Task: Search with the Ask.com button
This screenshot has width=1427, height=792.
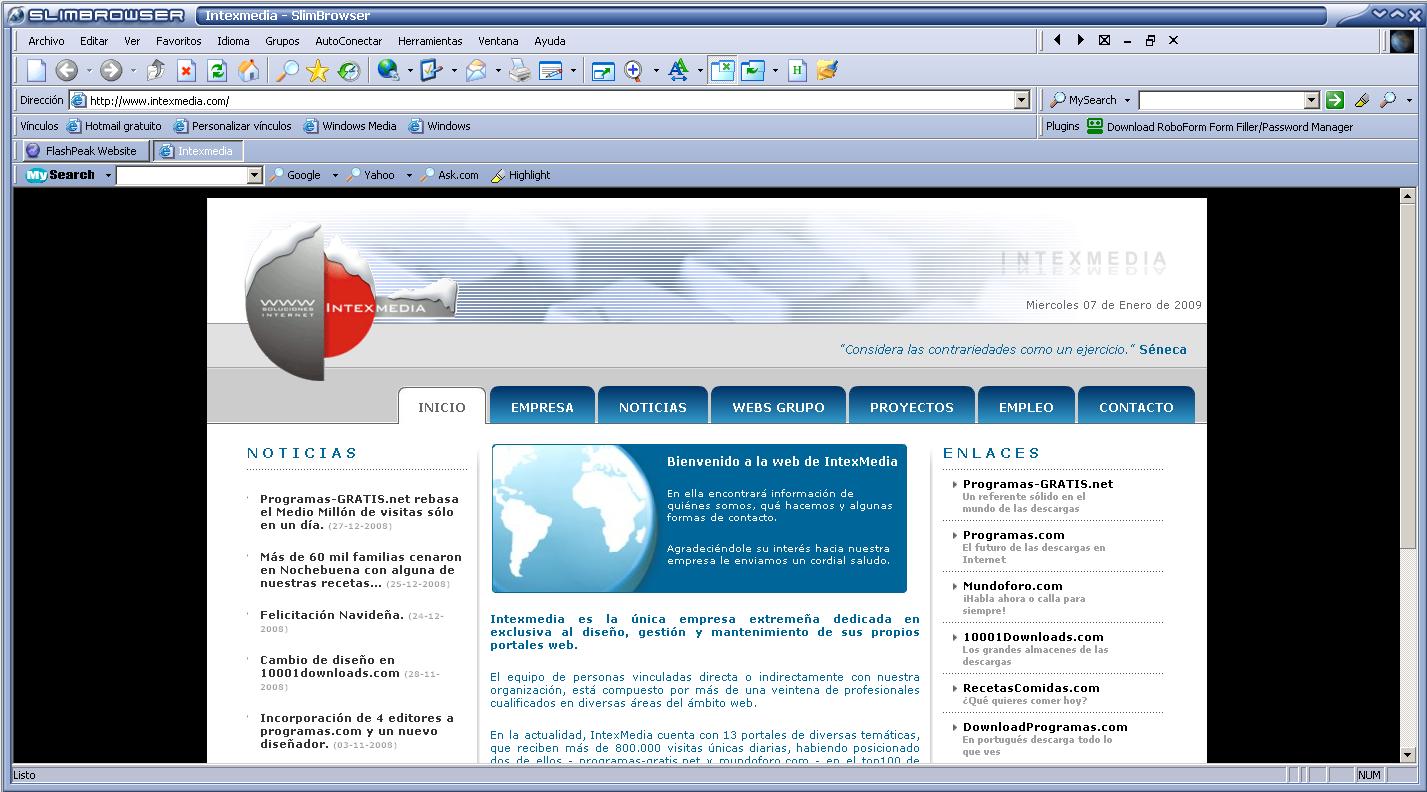Action: [449, 175]
